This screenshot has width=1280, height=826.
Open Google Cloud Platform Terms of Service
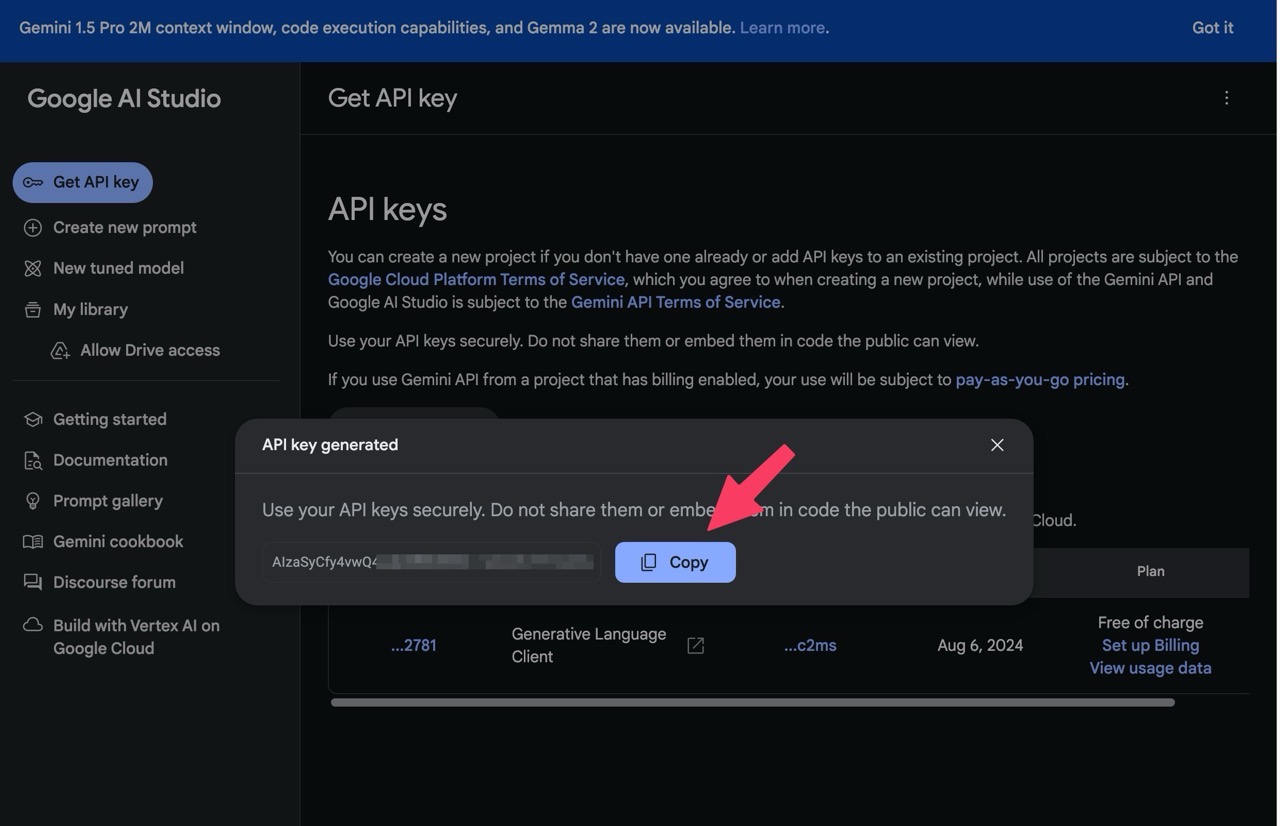[476, 280]
